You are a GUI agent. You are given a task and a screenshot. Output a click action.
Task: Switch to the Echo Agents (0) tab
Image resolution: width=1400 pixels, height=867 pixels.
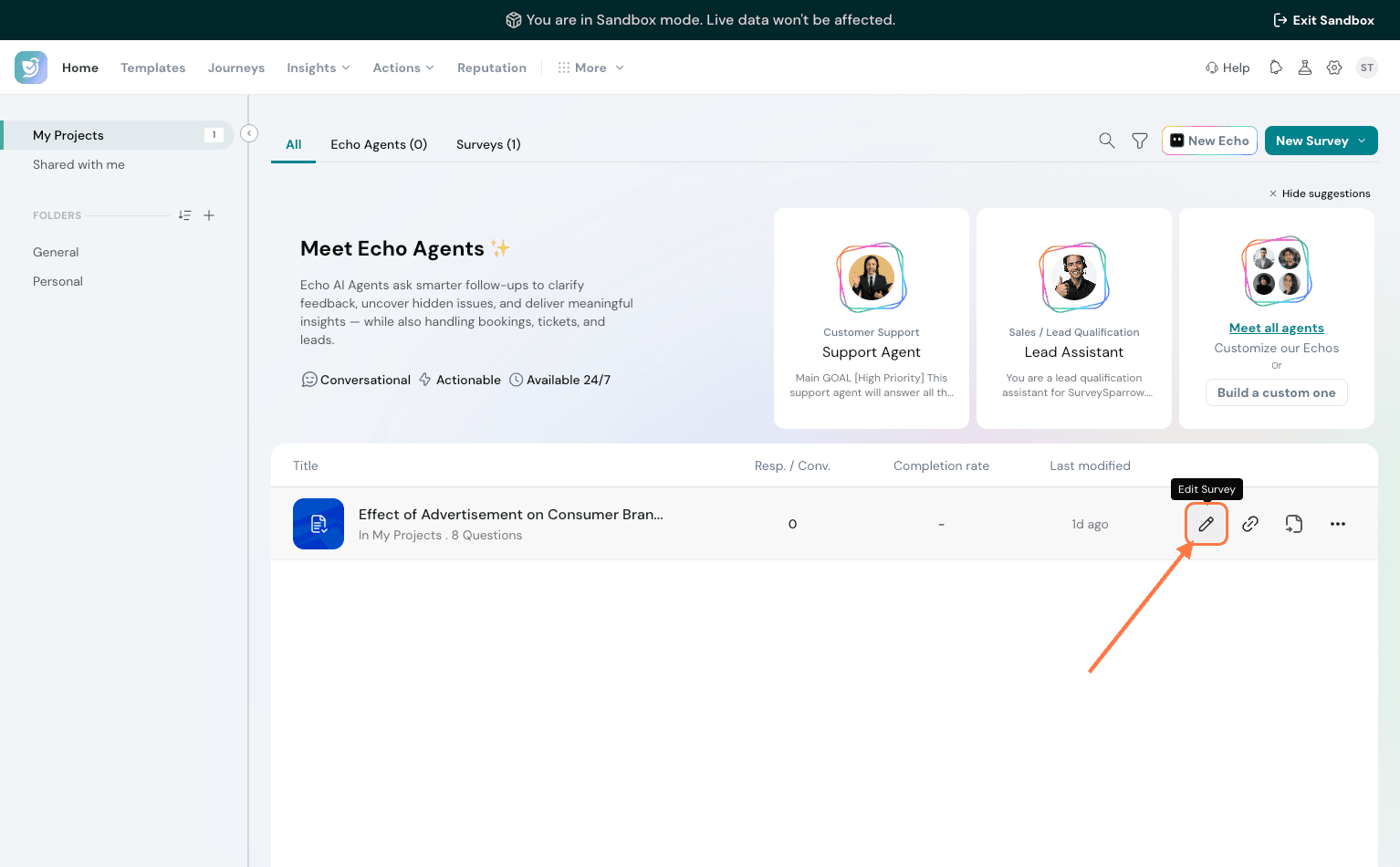pos(379,144)
